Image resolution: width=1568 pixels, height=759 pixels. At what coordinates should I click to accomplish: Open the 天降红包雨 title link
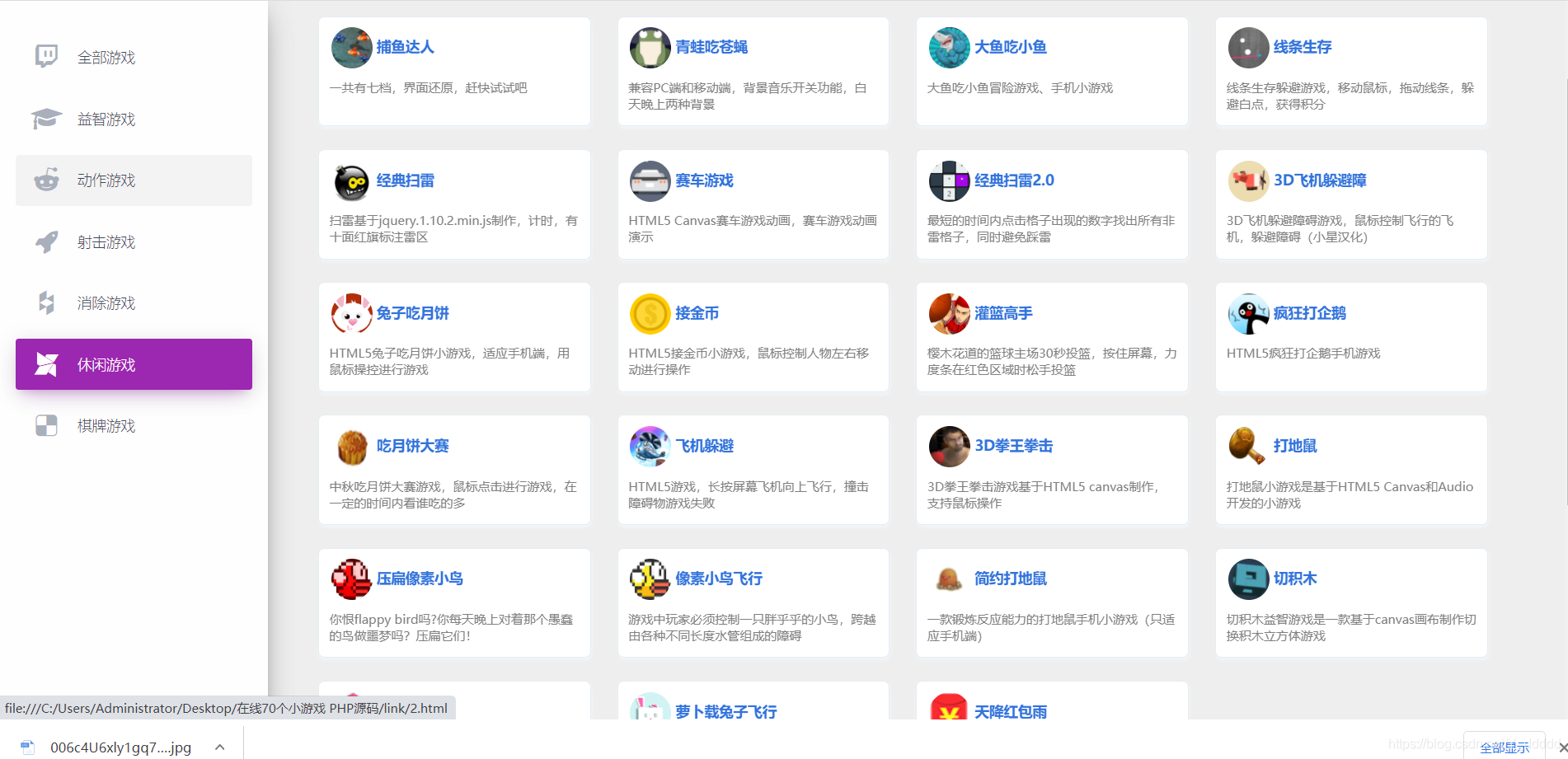tap(1011, 711)
